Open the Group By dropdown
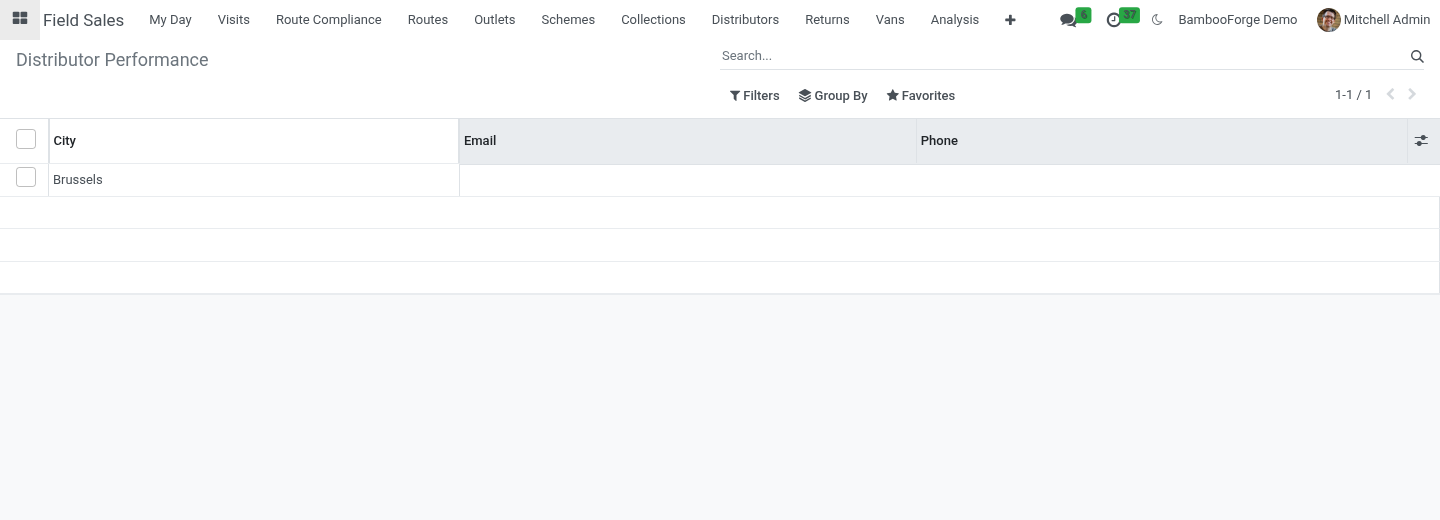 [x=833, y=96]
